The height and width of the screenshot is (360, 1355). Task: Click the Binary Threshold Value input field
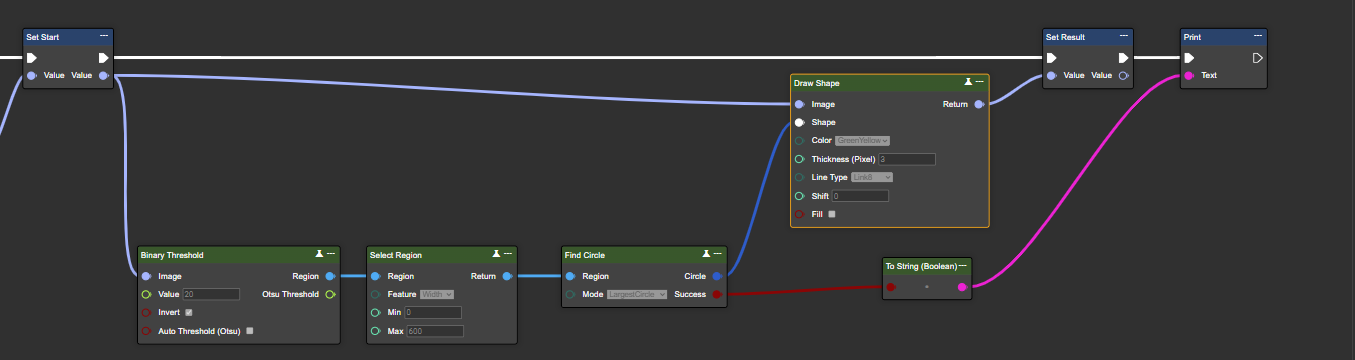[x=211, y=294]
